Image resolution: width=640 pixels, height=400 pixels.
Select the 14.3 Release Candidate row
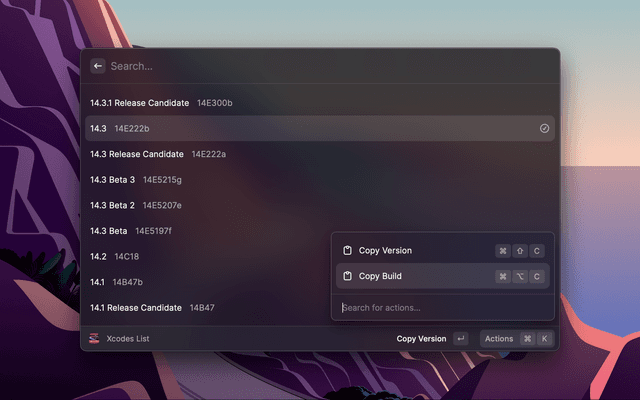tap(157, 154)
